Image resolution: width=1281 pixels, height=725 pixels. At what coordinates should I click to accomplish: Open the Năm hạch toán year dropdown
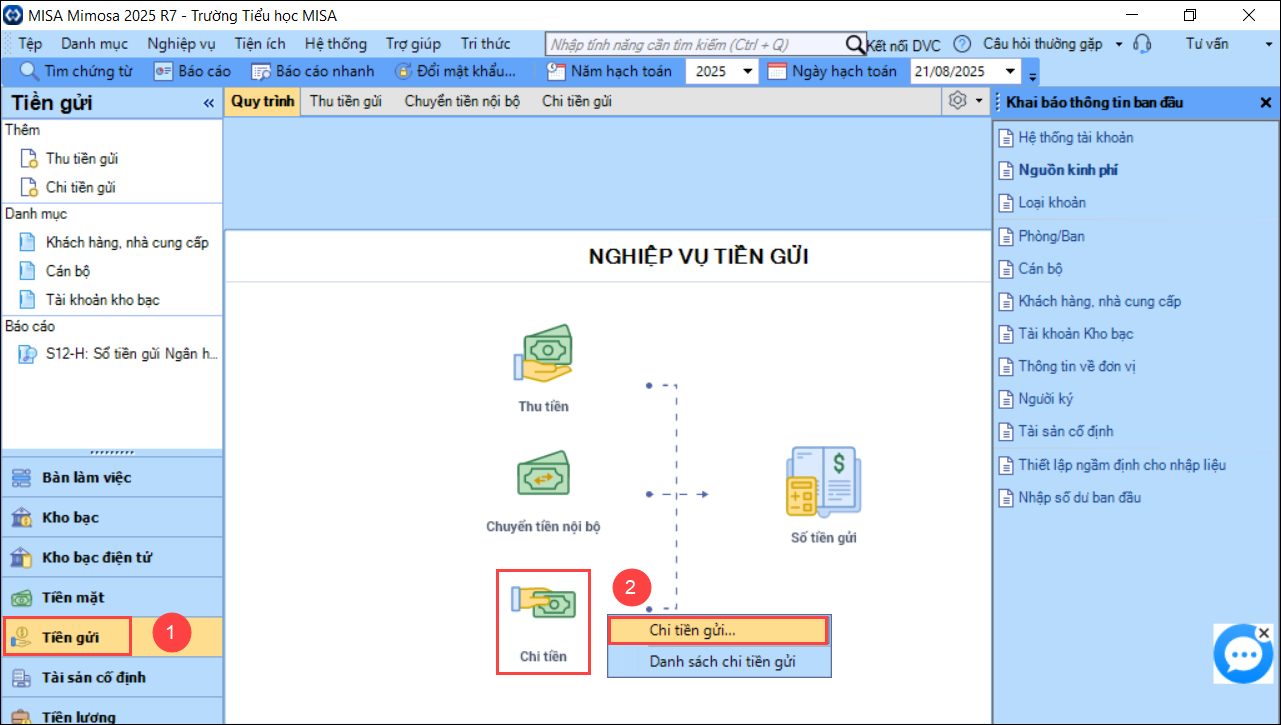(x=748, y=72)
